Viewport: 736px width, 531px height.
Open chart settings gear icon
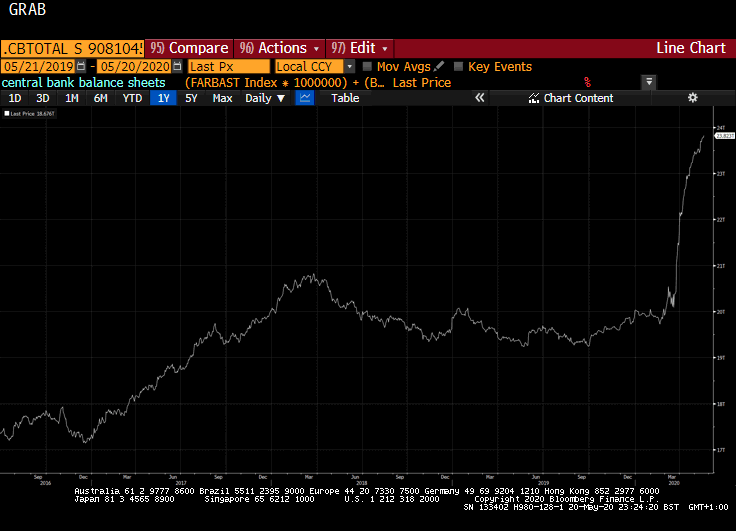click(x=692, y=98)
